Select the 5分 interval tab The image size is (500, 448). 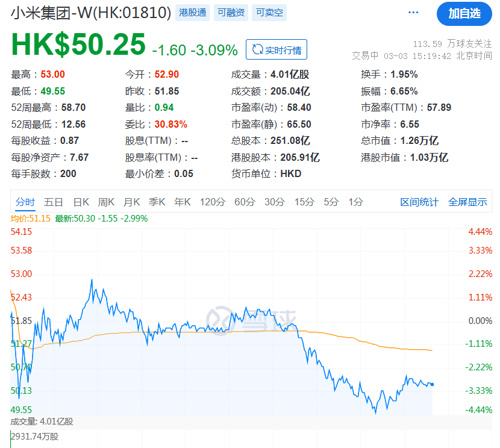(x=331, y=202)
